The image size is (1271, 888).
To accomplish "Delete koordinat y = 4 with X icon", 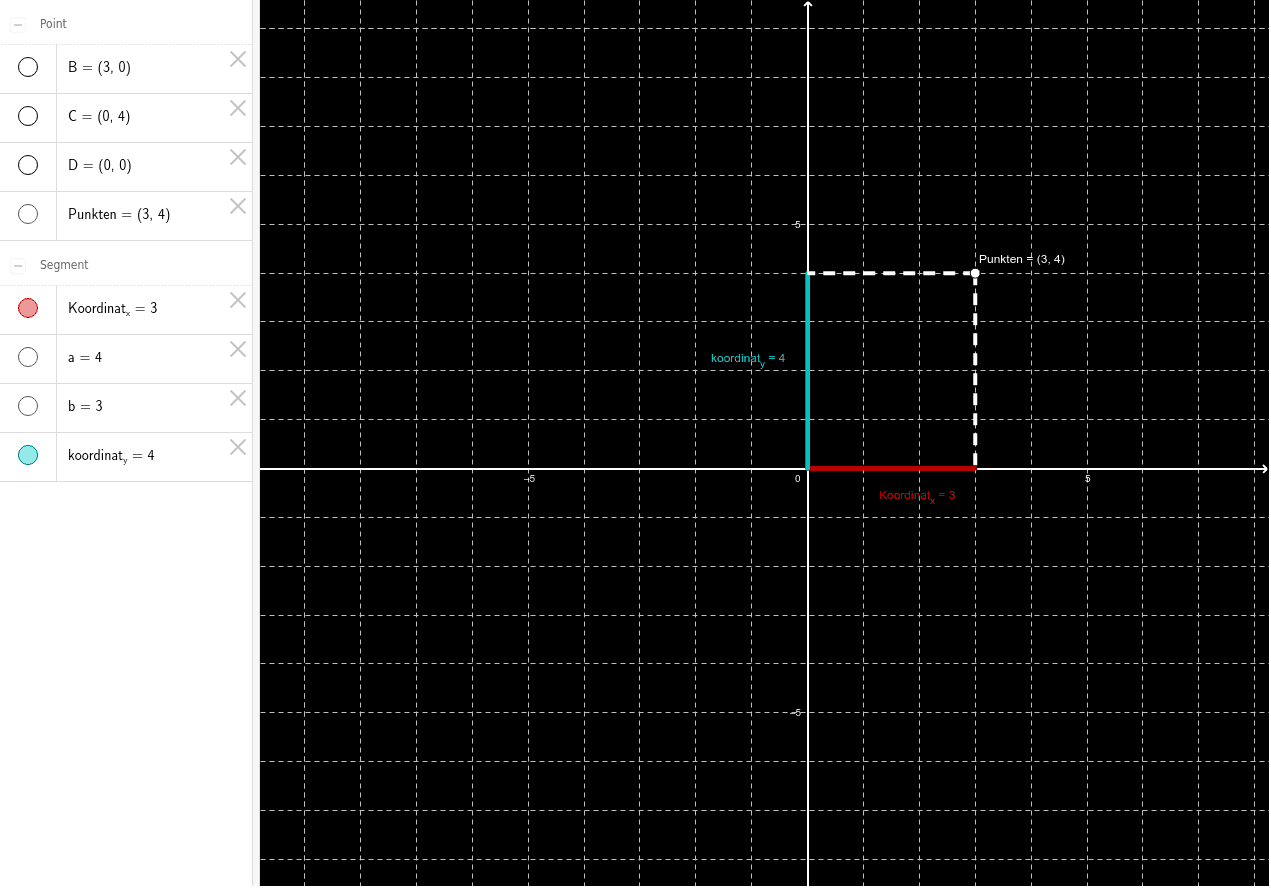I will (238, 447).
